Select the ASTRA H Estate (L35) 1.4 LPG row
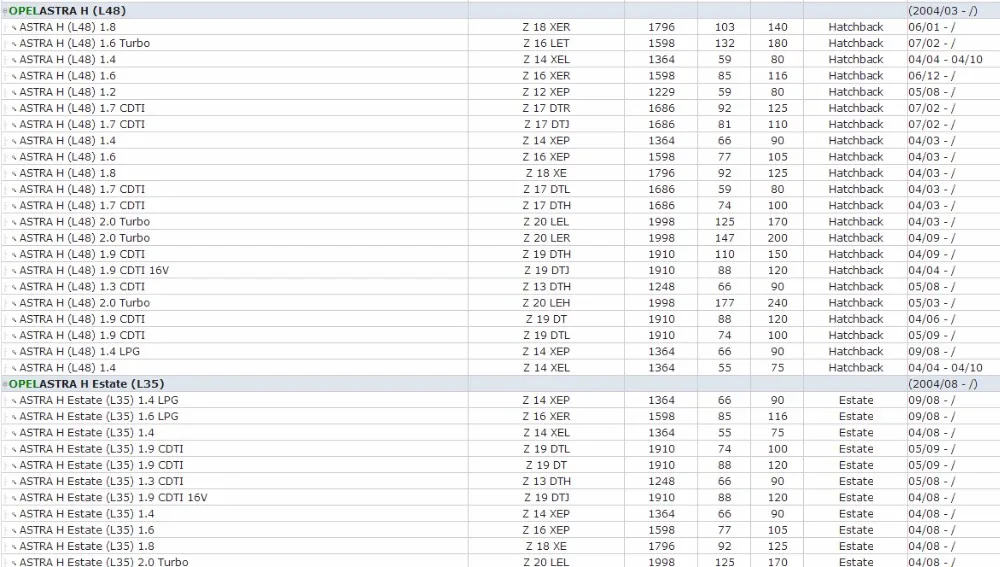 [x=500, y=401]
